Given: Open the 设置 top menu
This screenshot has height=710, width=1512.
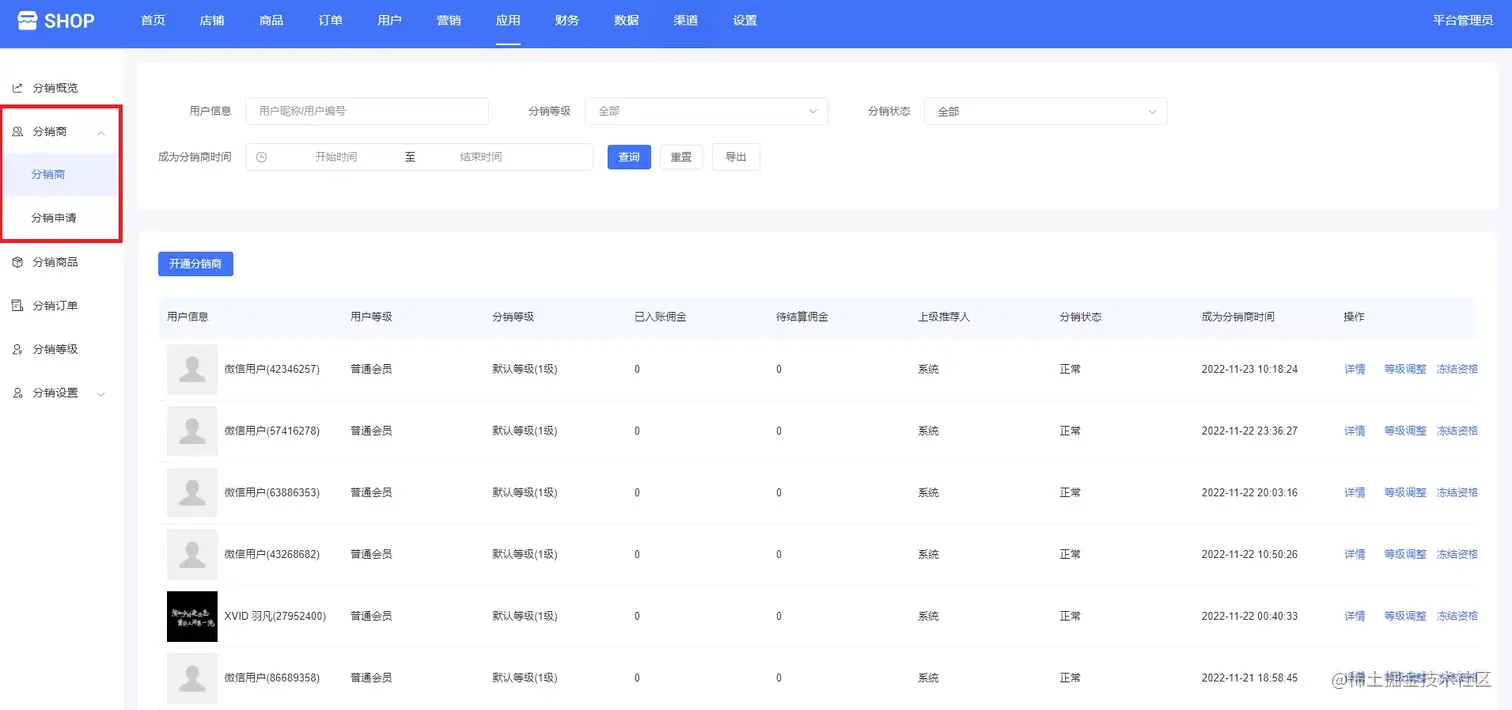Looking at the screenshot, I should [x=745, y=20].
